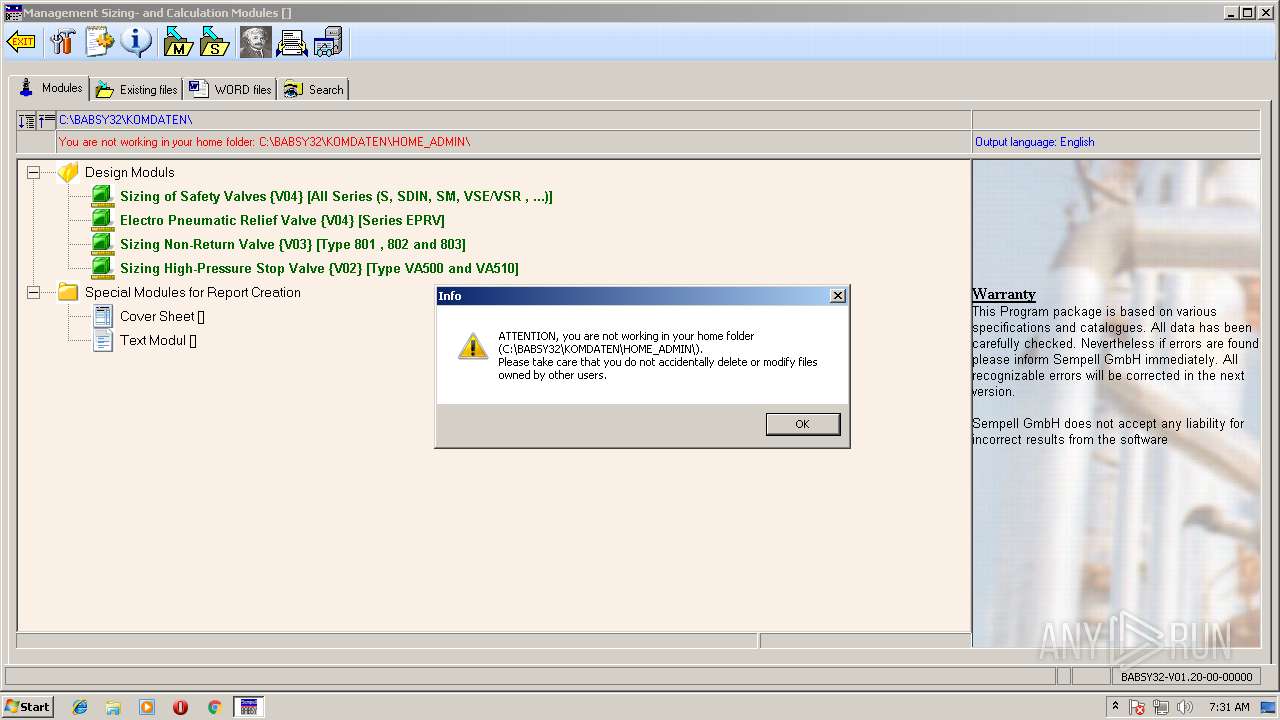Collapse the Special Modules for Report Creation node
The height and width of the screenshot is (720, 1280).
click(33, 292)
